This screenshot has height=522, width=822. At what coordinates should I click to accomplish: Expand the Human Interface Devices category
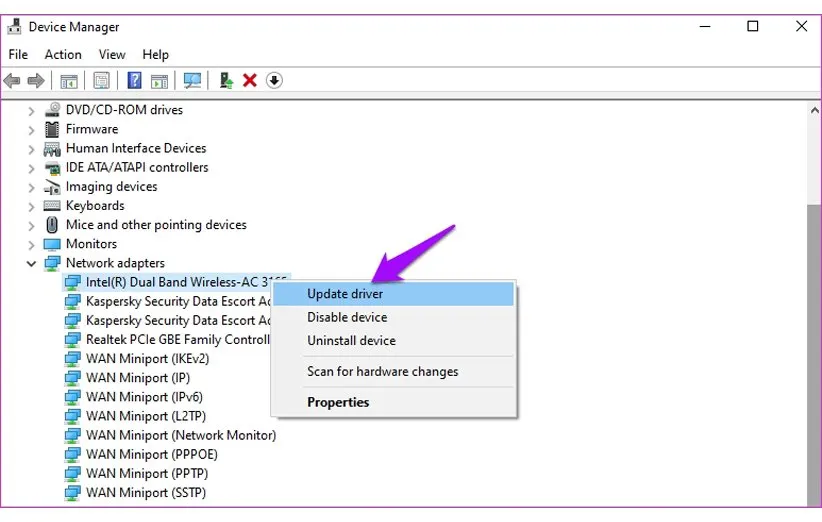[x=31, y=149]
